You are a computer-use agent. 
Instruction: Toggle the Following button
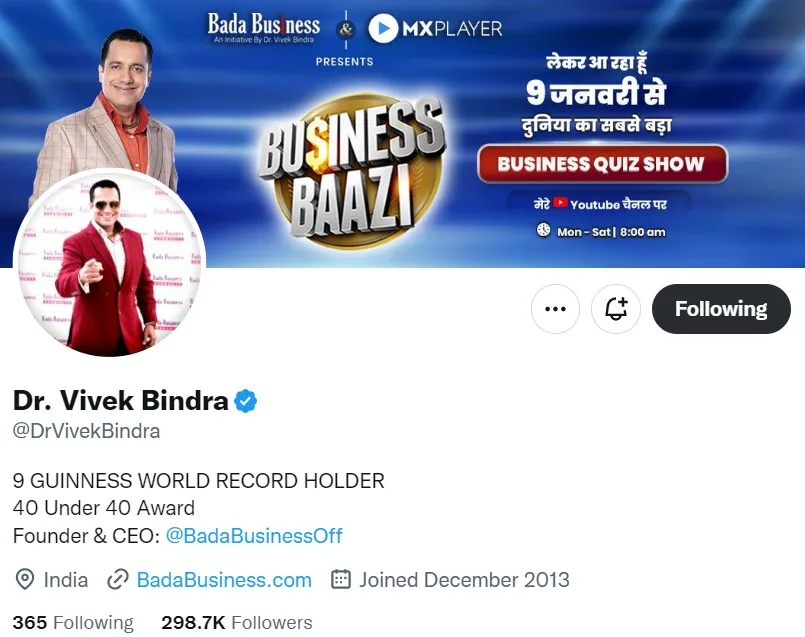coord(721,309)
